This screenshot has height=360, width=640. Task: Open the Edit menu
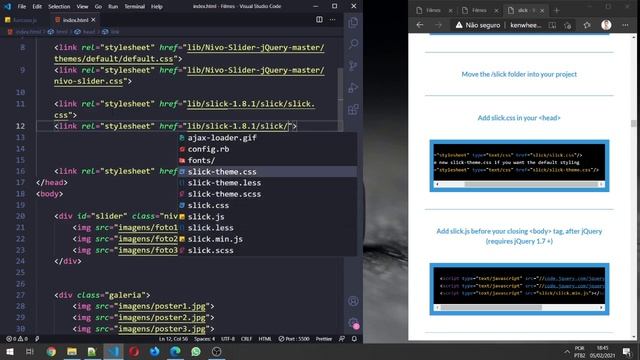(x=37, y=7)
